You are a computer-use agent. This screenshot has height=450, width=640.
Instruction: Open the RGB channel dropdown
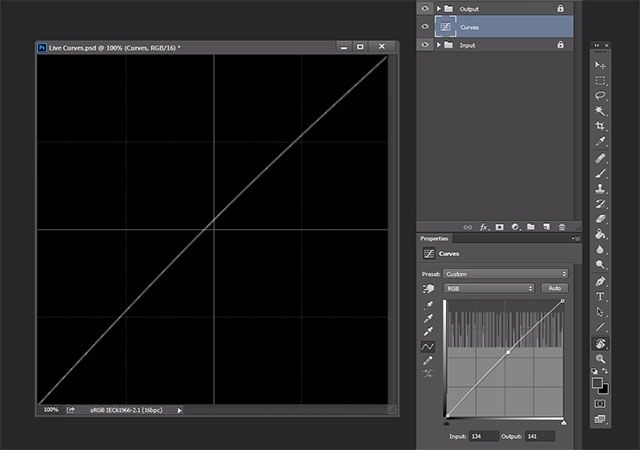489,288
